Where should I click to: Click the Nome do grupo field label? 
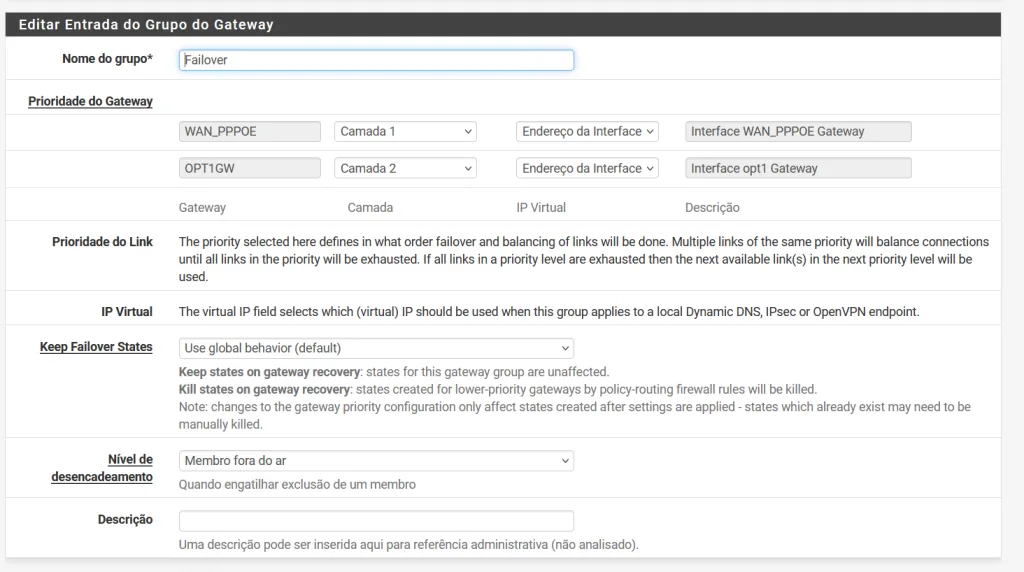pyautogui.click(x=107, y=59)
